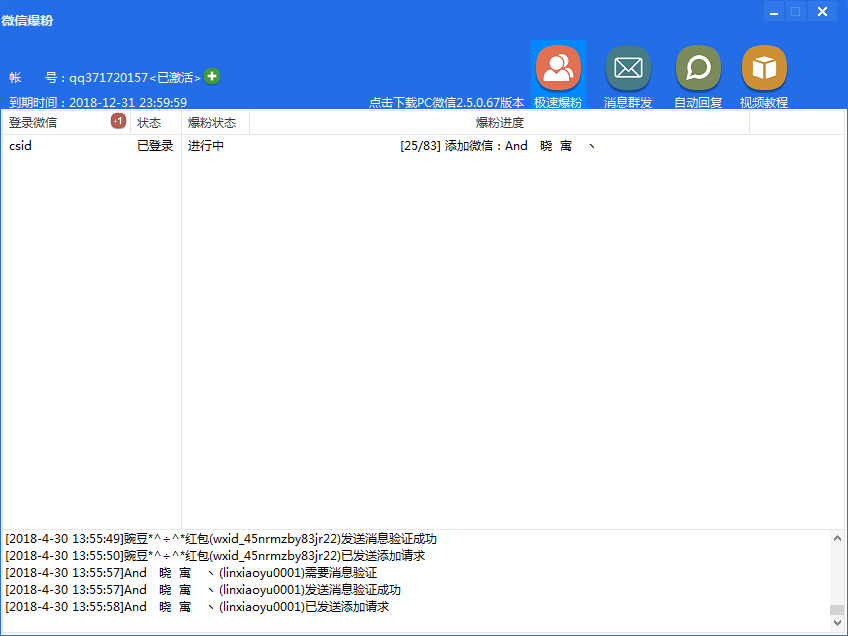This screenshot has height=636, width=848.
Task: Click the [25/83] progress text
Action: [x=420, y=146]
